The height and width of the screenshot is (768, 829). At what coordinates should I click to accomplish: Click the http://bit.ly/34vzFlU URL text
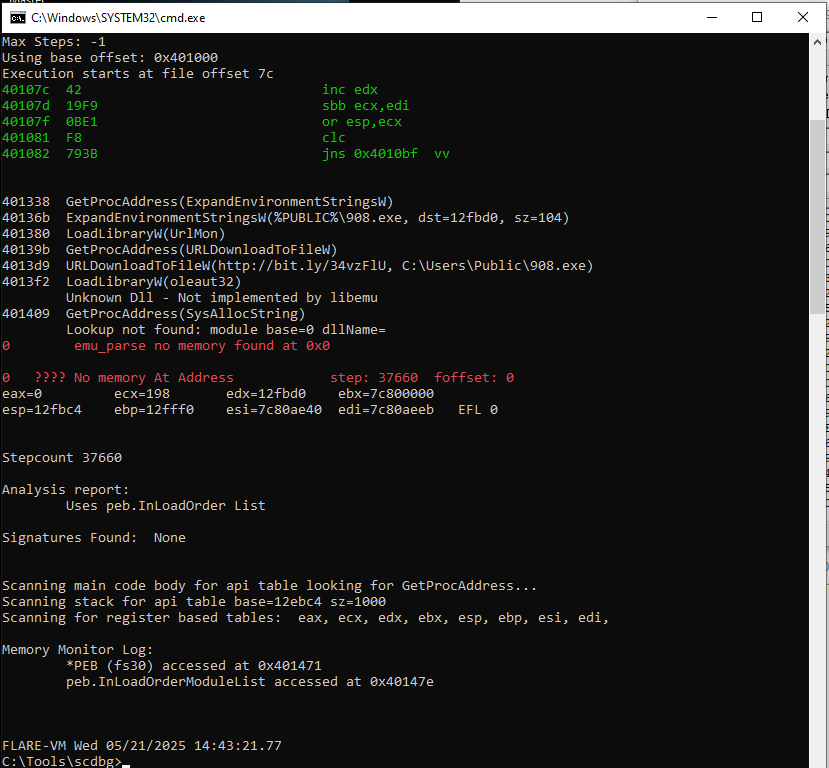coord(302,265)
